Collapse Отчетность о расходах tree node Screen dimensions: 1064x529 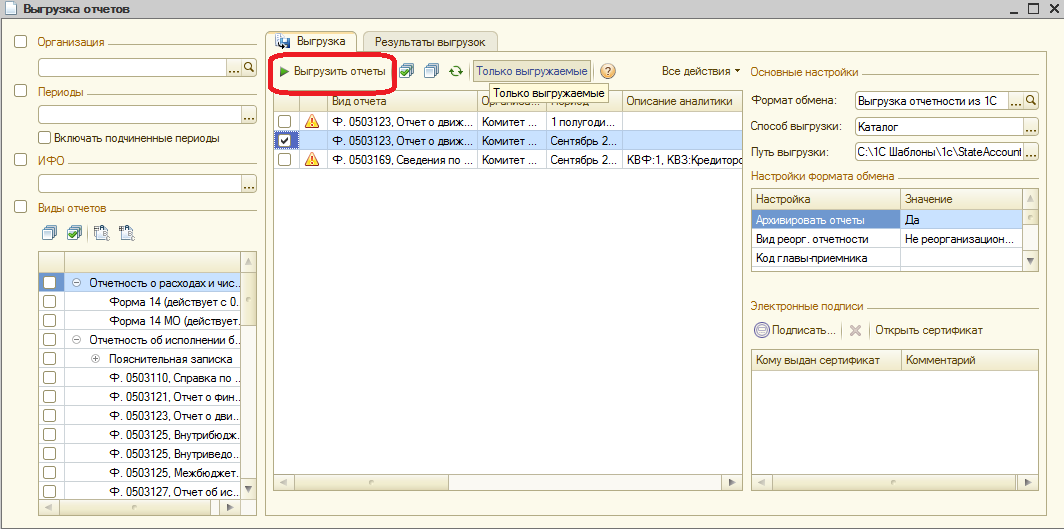tap(76, 282)
